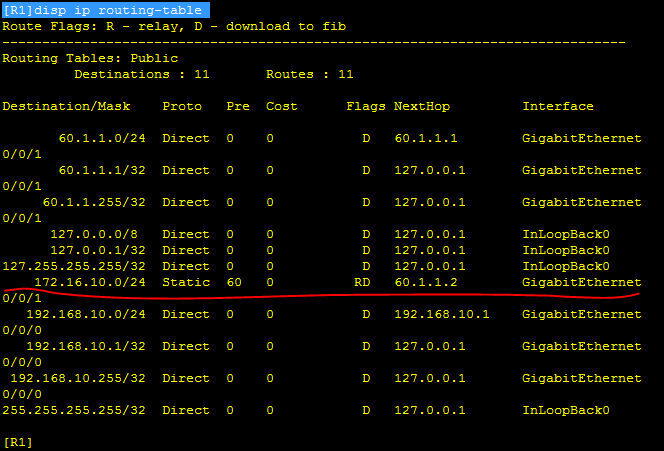Click InLoopBack0 in the 127.0.0.0/8 row
The width and height of the screenshot is (664, 451).
[x=566, y=234]
